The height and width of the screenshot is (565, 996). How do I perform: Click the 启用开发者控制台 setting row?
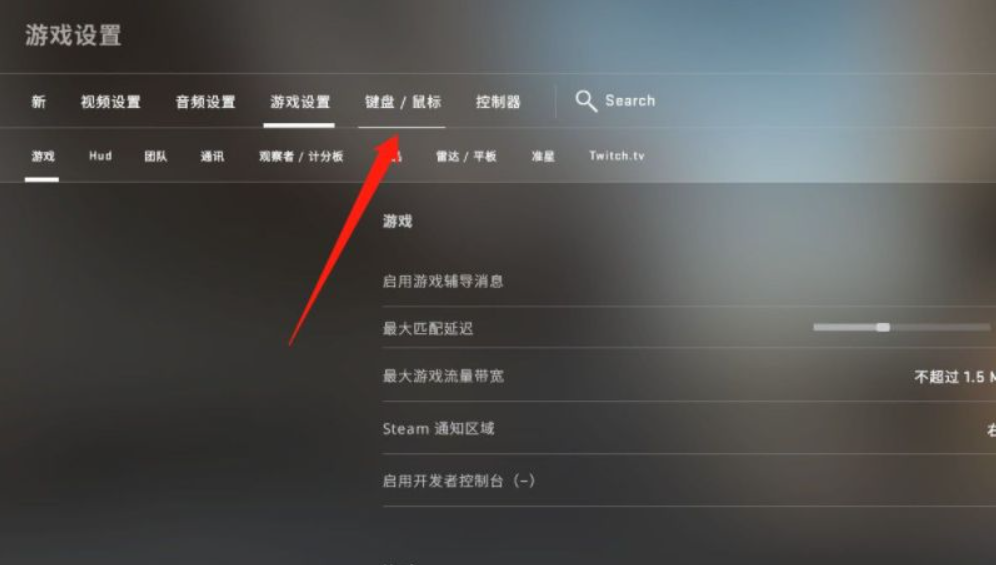coord(689,480)
